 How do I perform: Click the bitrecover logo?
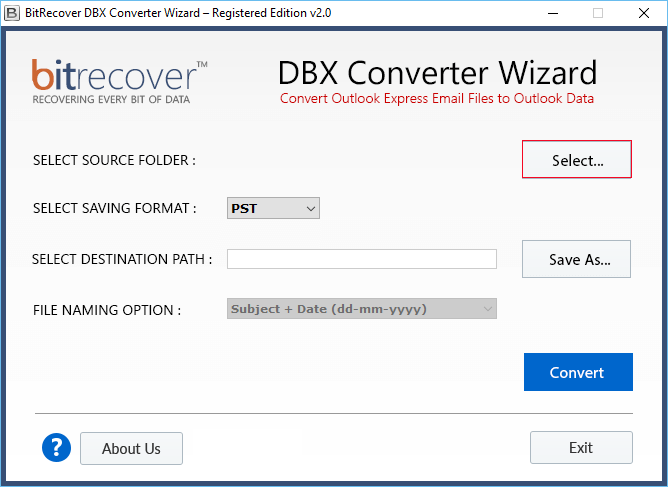pos(120,81)
